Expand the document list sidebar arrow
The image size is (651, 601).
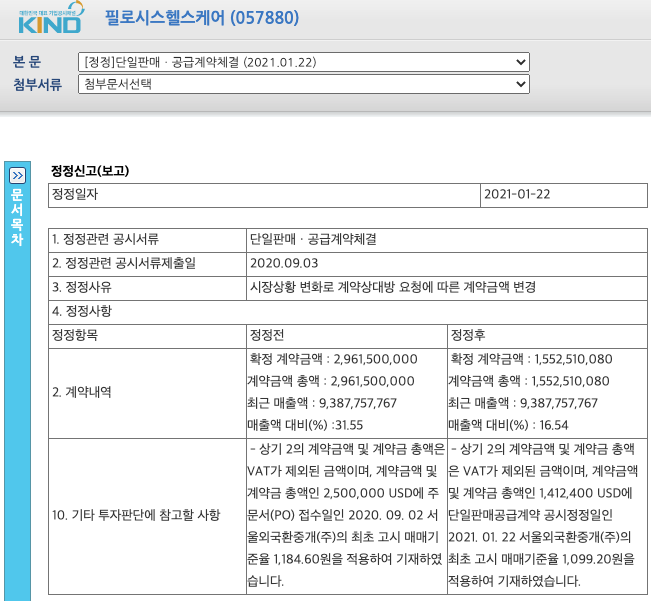[17, 176]
